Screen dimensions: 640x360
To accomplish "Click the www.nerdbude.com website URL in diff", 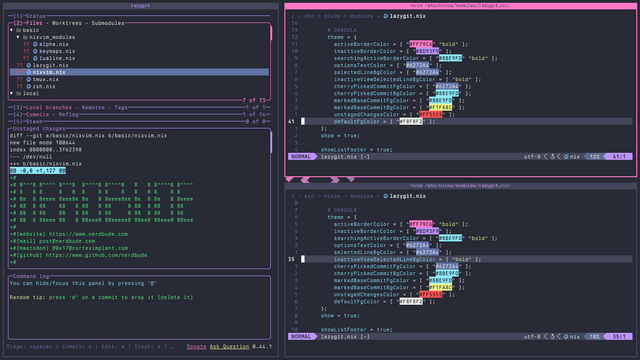I will (88, 234).
